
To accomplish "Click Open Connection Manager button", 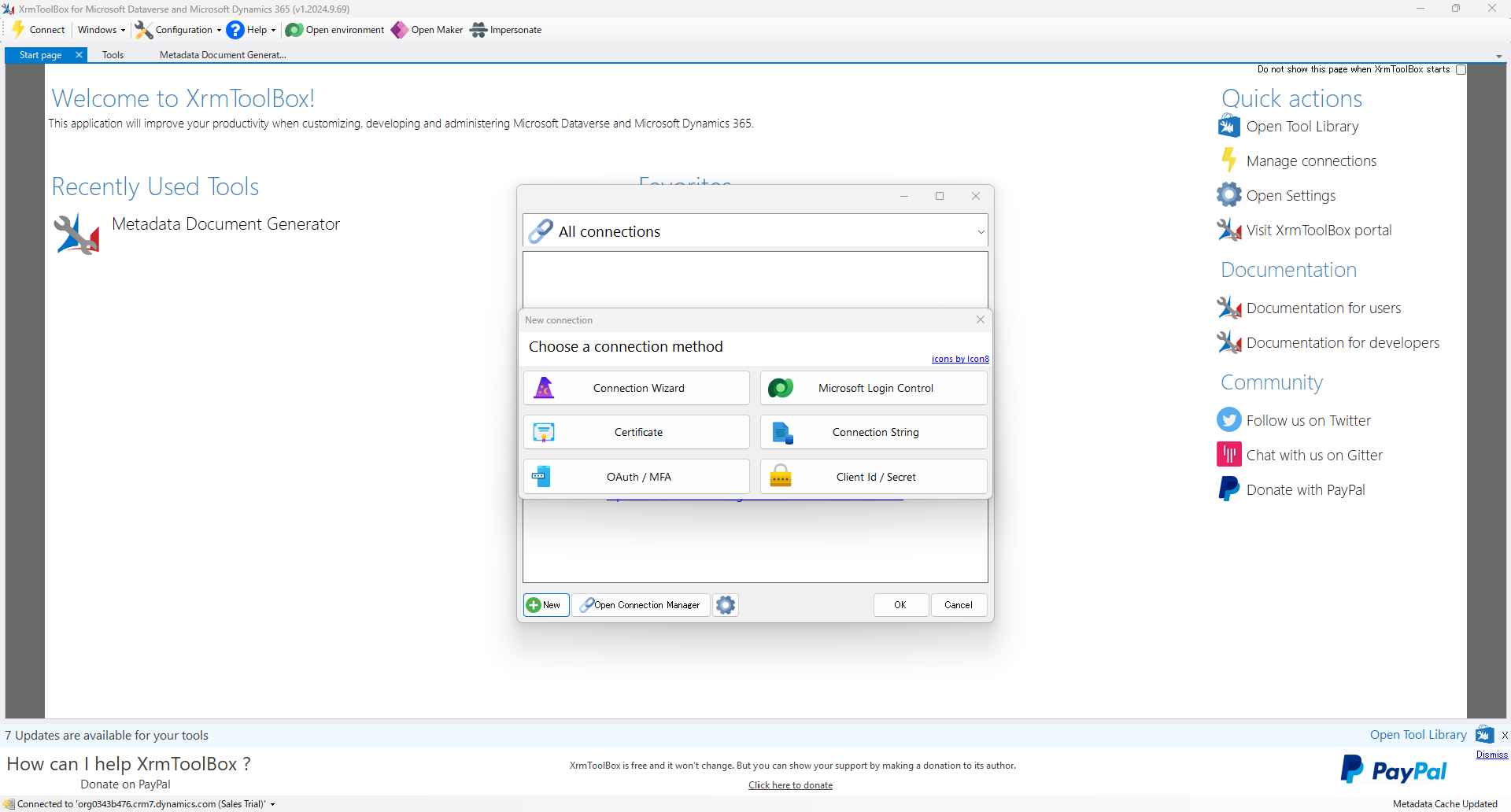I will pos(641,605).
